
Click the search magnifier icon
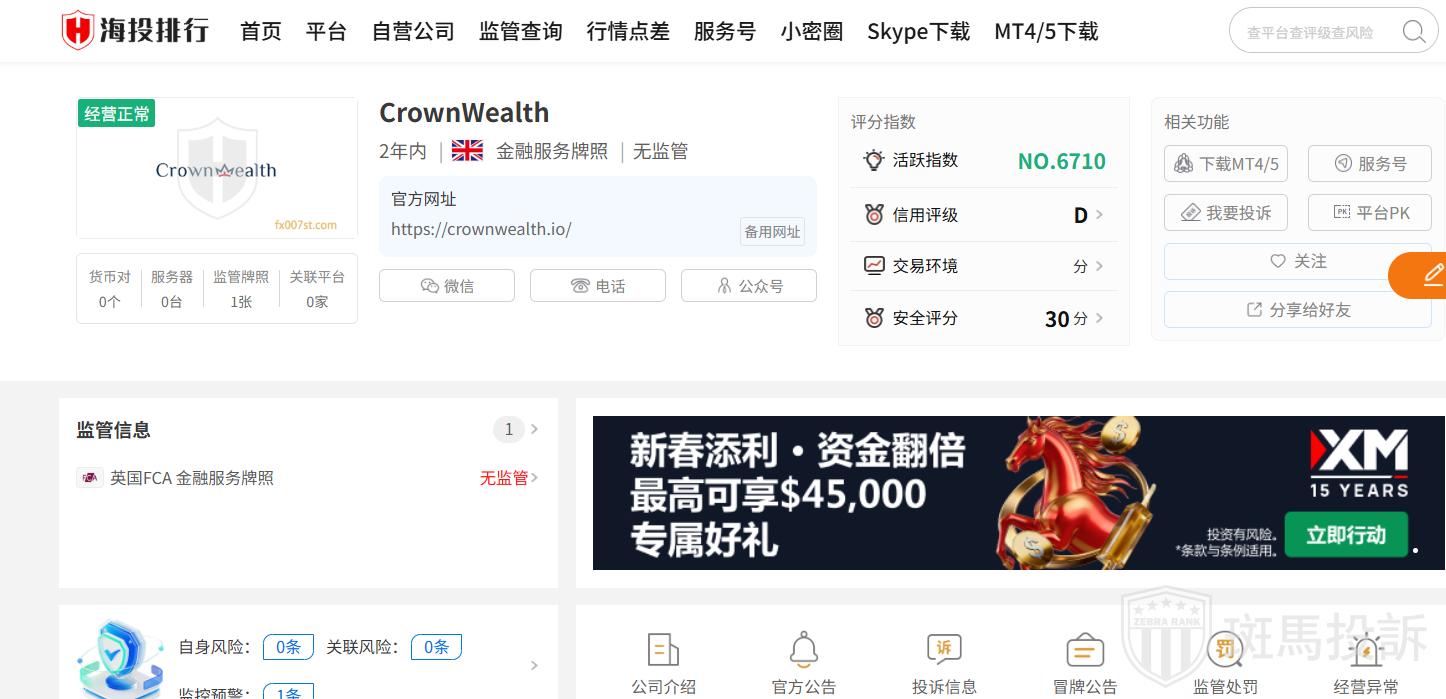(x=1414, y=32)
